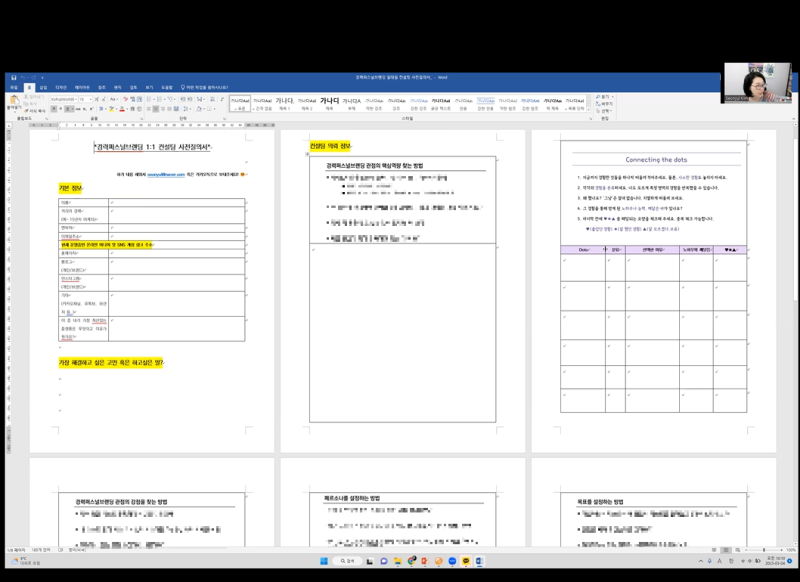Open the font name combo box
The height and width of the screenshot is (582, 800).
[64, 99]
